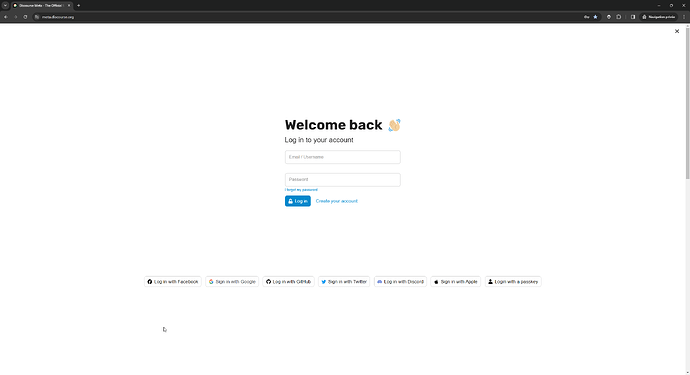Click the extension icon left of Extensions
The width and height of the screenshot is (690, 375).
[609, 17]
